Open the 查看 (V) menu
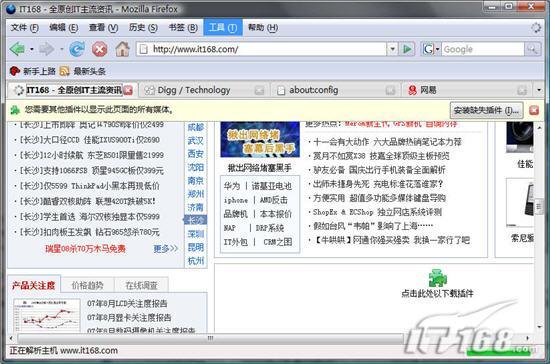Image resolution: width=550 pixels, height=364 pixels. [103, 28]
